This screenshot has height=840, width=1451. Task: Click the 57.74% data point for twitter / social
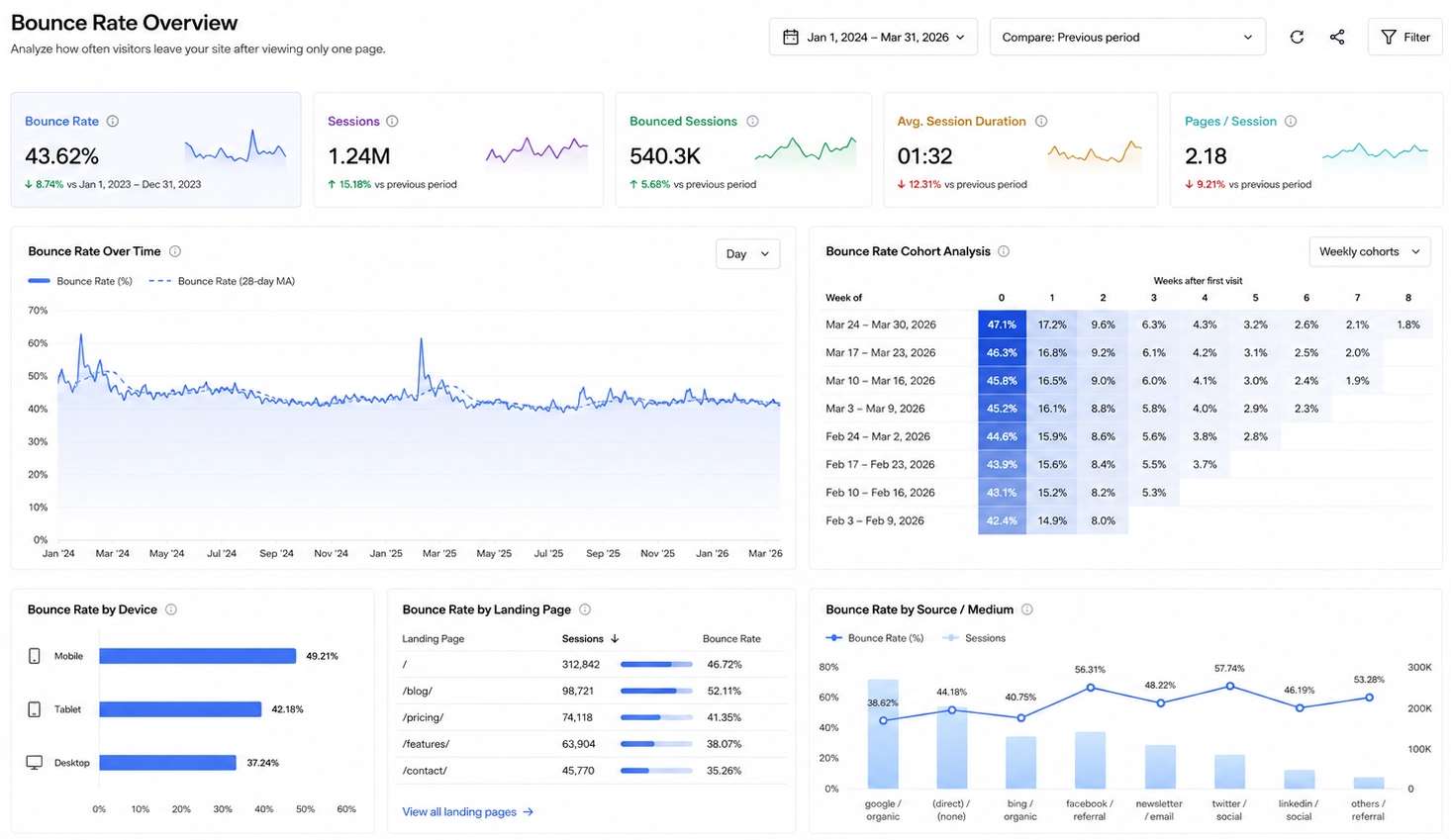(1230, 686)
